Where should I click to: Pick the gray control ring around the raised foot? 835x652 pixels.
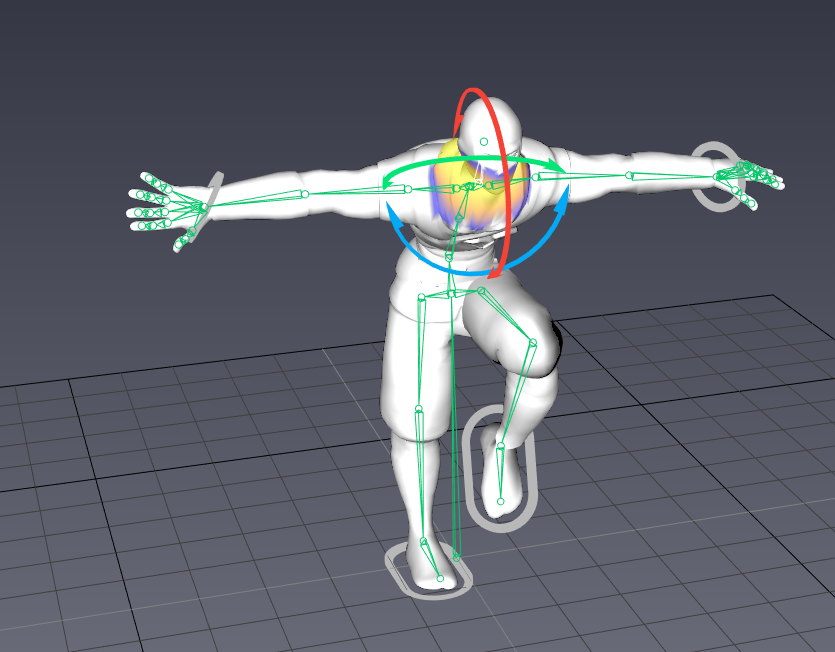click(x=466, y=469)
